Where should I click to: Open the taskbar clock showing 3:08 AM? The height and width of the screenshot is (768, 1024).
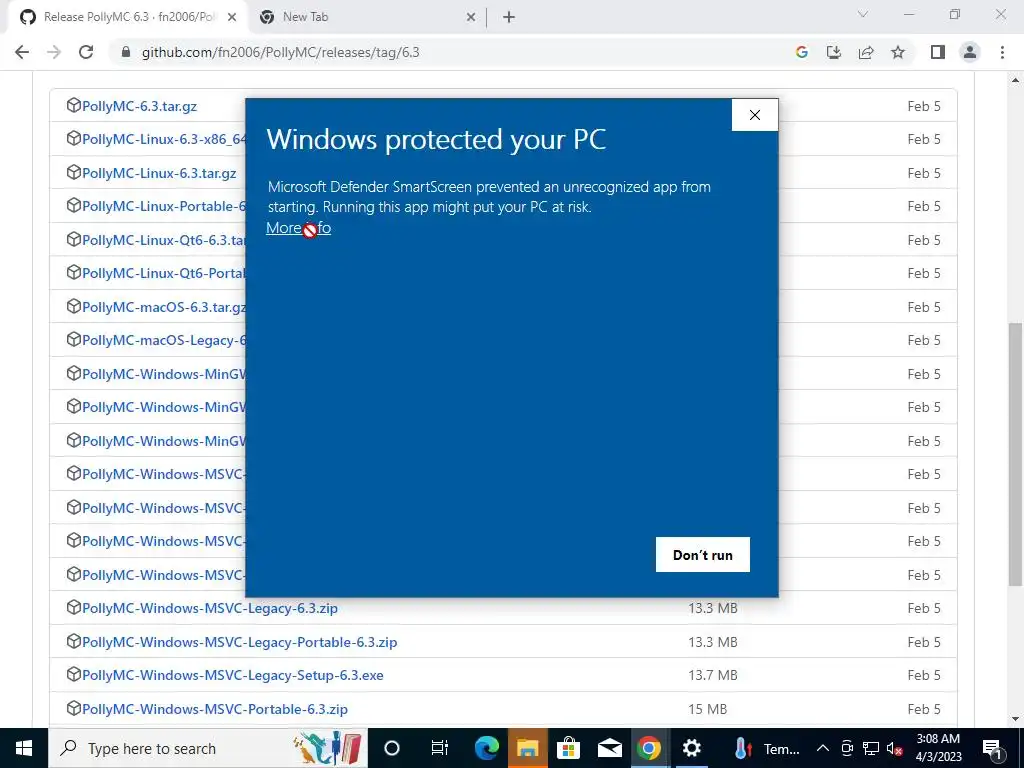(x=938, y=748)
